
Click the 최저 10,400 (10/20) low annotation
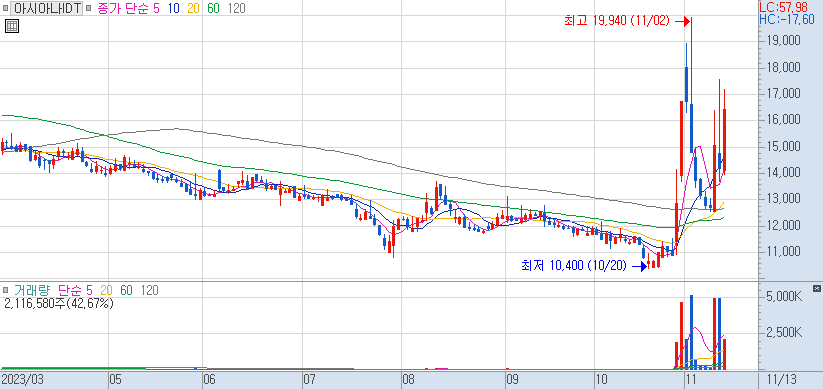574,266
